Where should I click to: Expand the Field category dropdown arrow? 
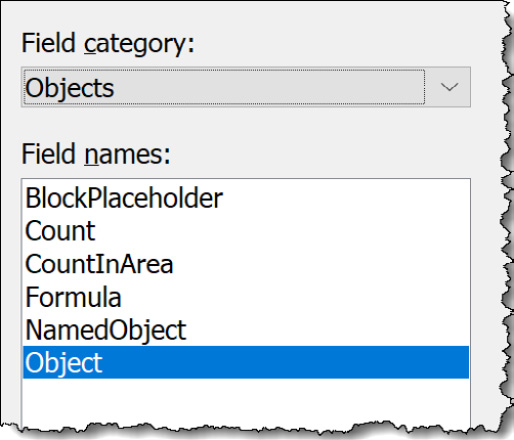(449, 87)
